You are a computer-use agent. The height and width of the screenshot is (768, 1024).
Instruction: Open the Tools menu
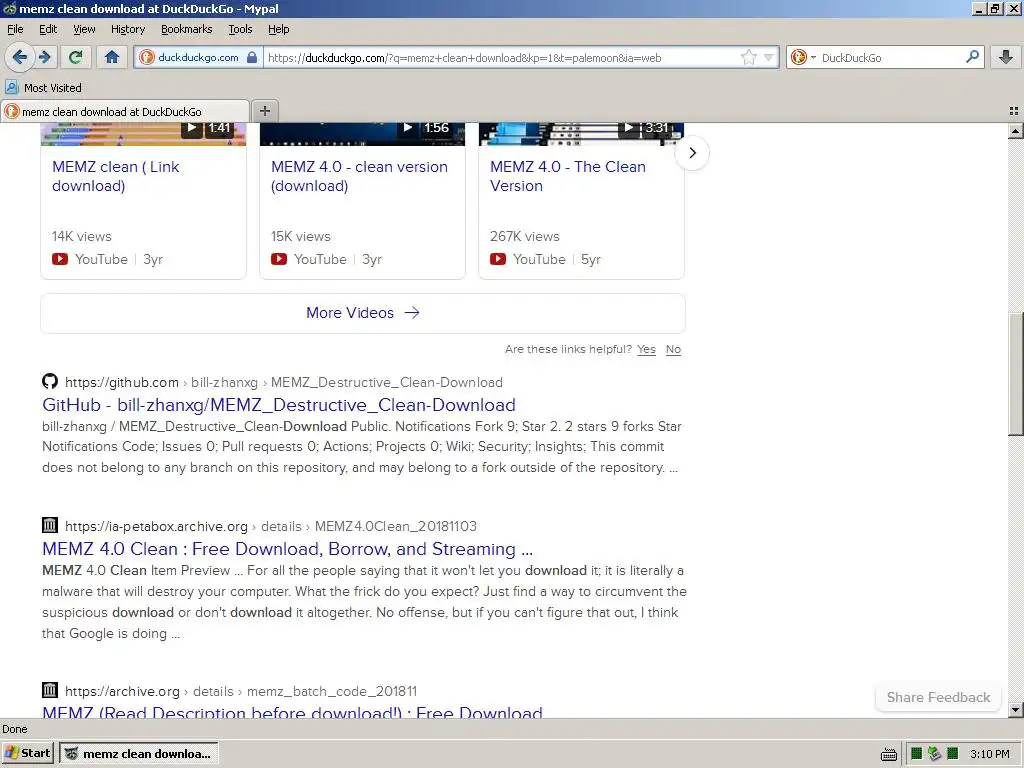(x=240, y=29)
